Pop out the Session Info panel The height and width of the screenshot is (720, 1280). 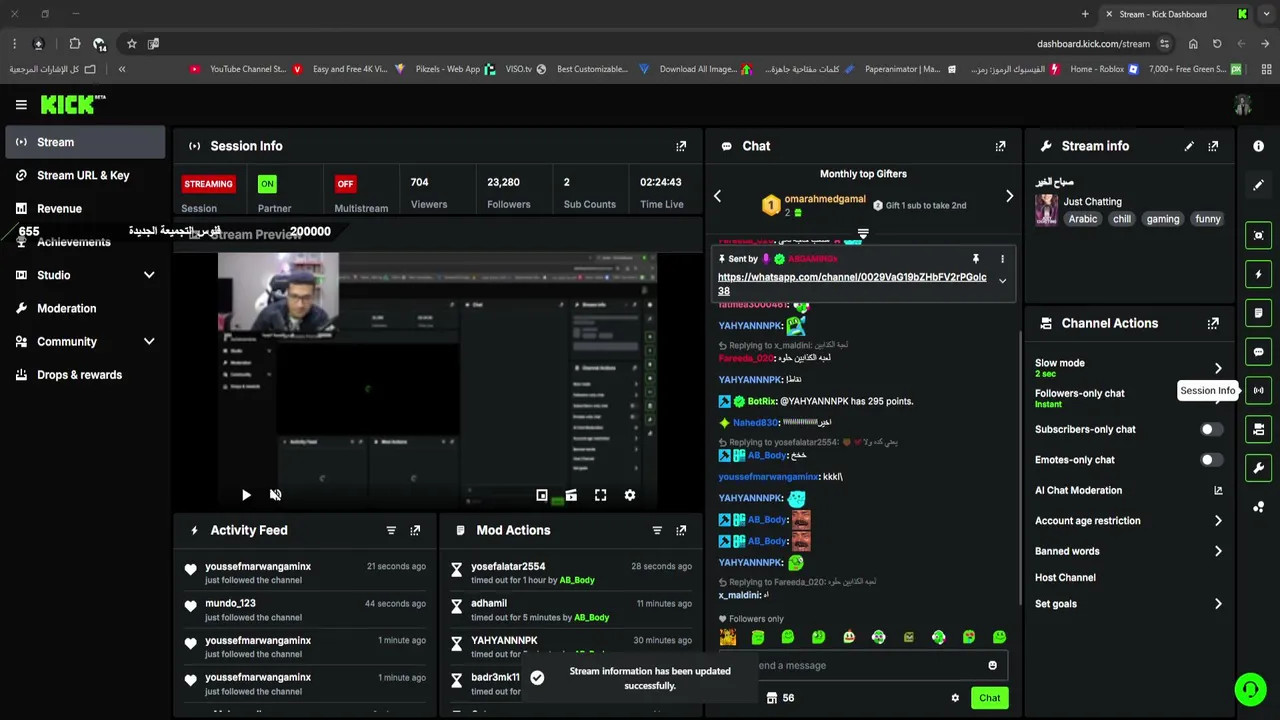681,146
